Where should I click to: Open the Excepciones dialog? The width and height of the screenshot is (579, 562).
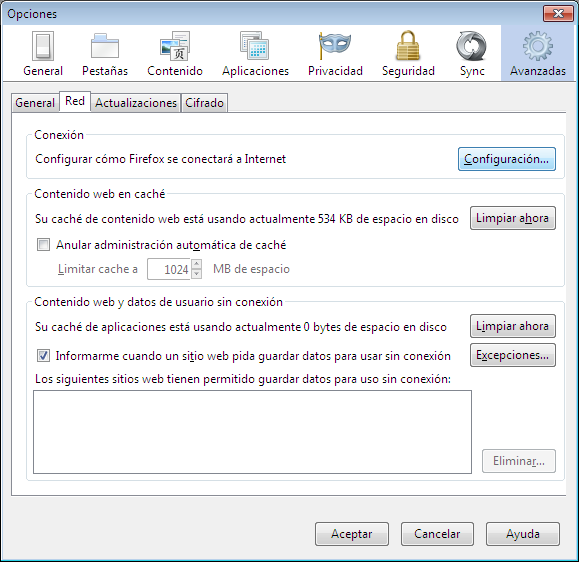[513, 355]
